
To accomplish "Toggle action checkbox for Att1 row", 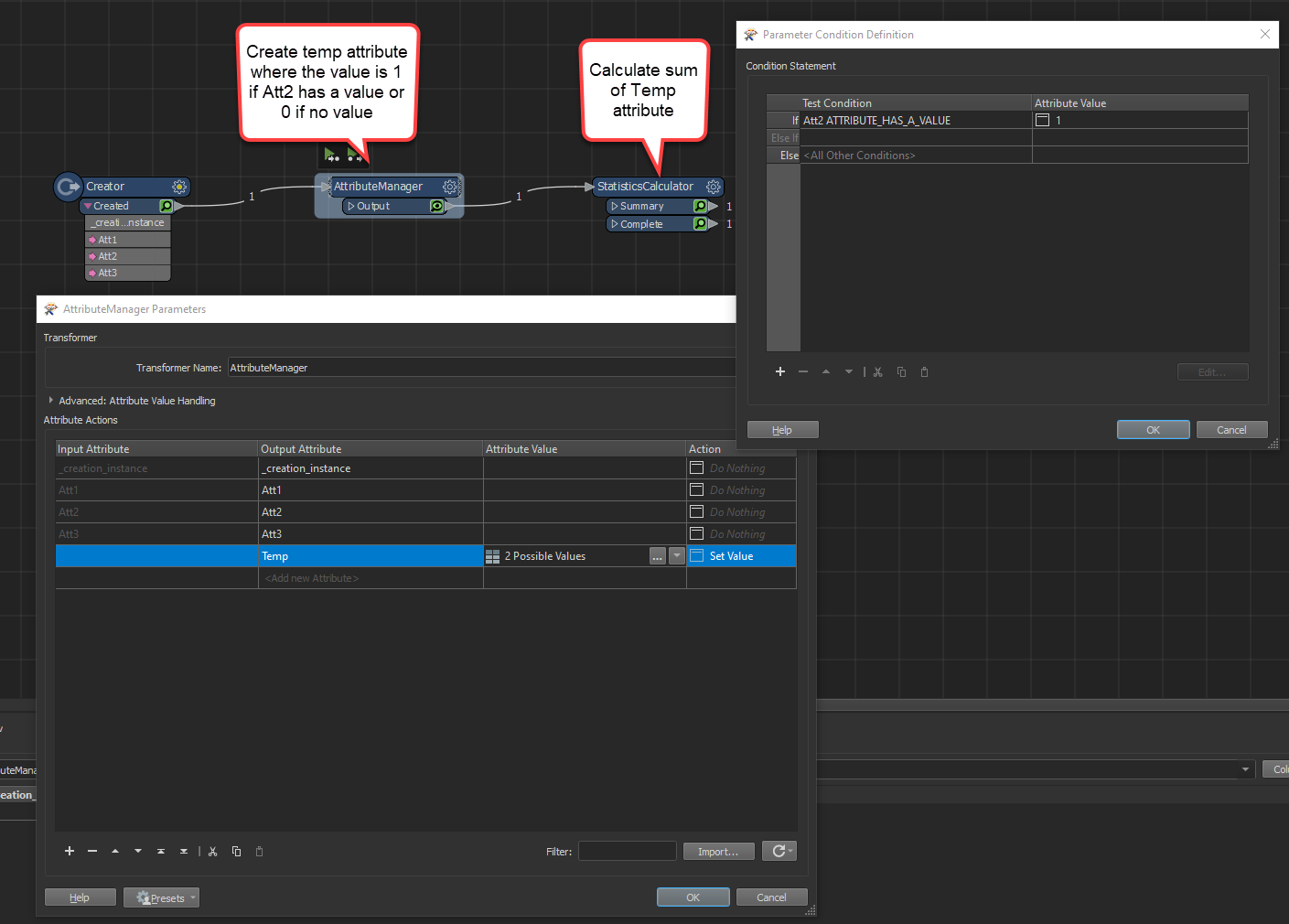I will coord(697,490).
